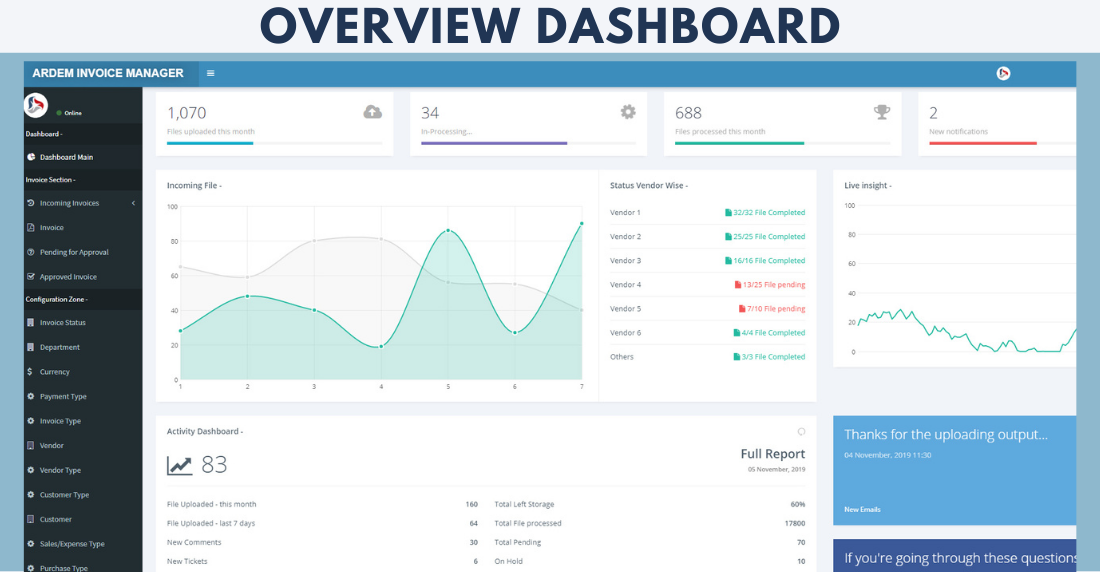Expand the Incoming Invoices submenu arrow
1100x572 pixels.
point(133,203)
